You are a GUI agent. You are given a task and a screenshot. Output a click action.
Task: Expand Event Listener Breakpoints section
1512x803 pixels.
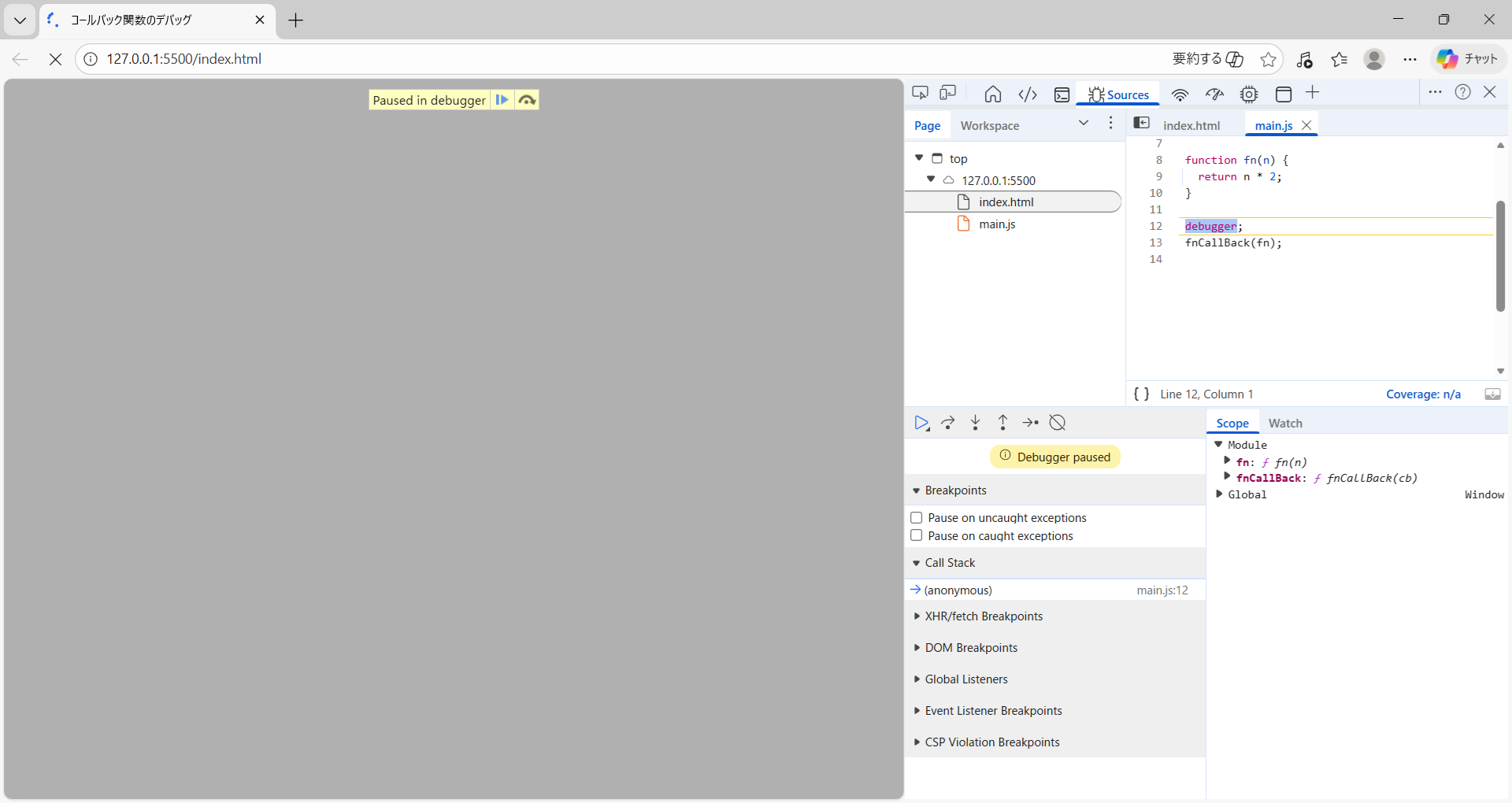coord(993,711)
